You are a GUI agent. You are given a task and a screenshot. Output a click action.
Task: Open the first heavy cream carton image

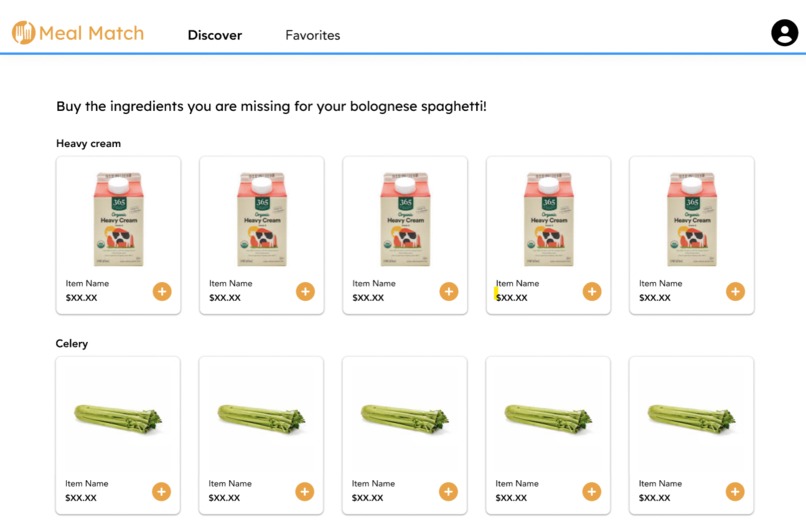119,219
